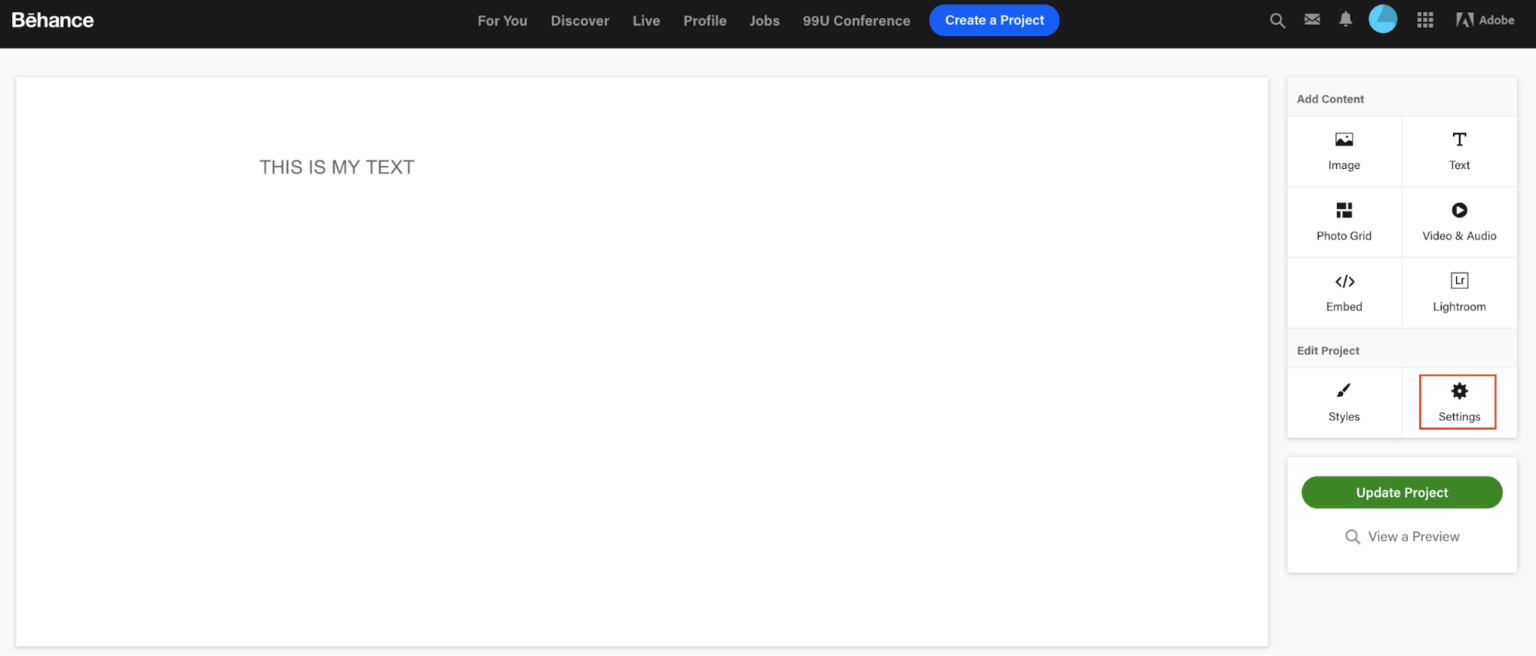Start creating a new project
This screenshot has width=1536, height=656.
994,20
